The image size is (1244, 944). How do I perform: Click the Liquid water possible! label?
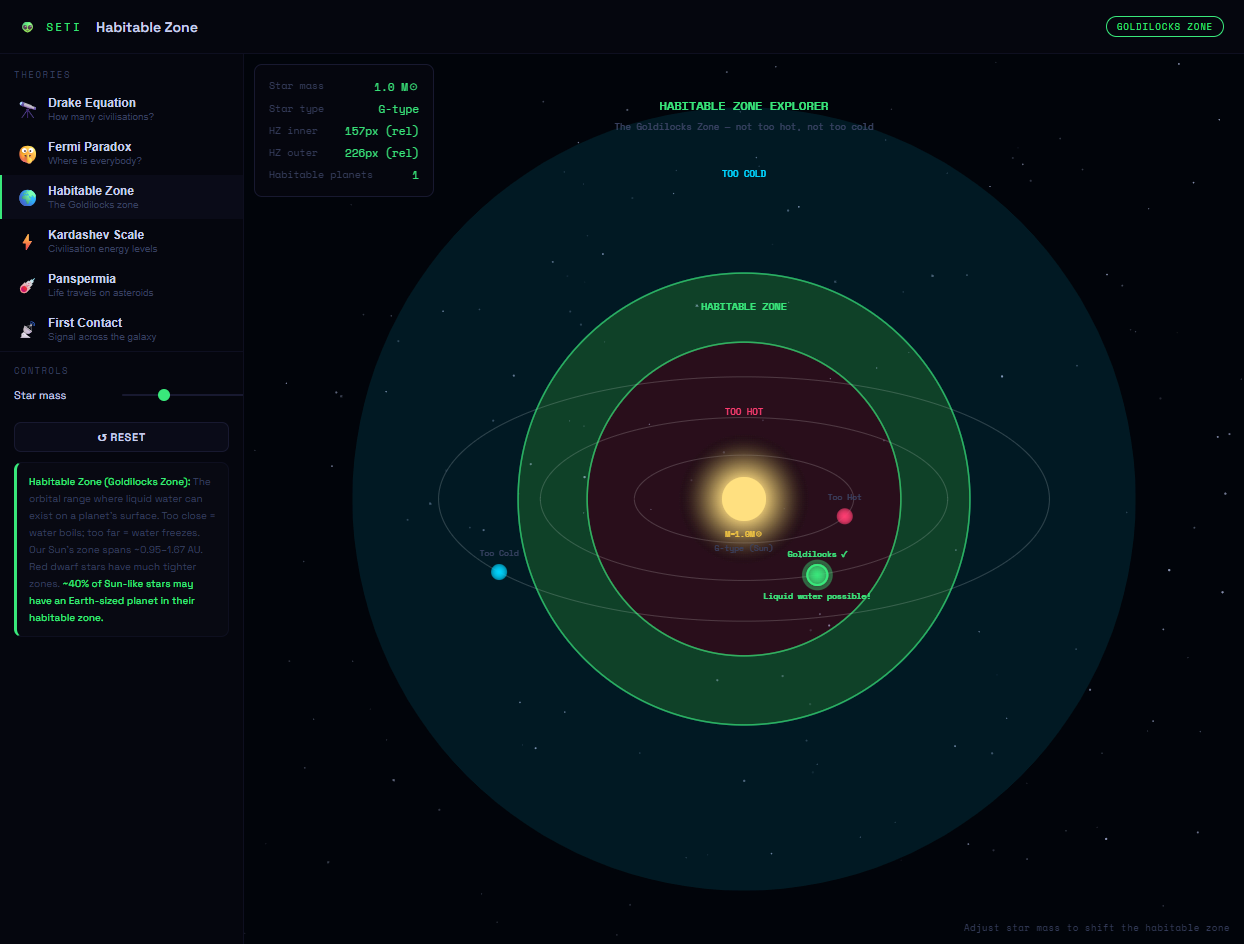[x=817, y=596]
